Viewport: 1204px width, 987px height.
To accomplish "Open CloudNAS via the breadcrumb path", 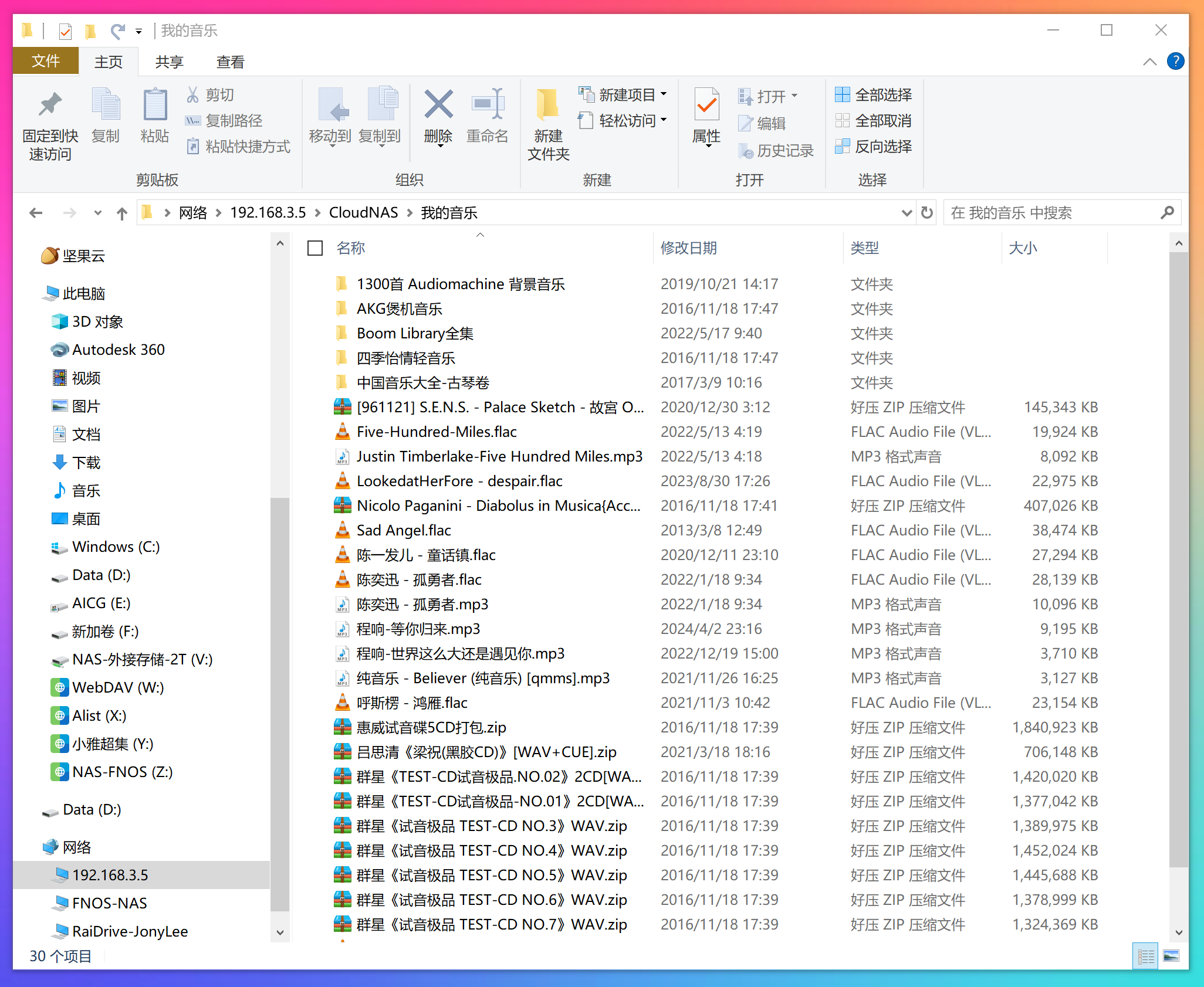I will [x=364, y=212].
